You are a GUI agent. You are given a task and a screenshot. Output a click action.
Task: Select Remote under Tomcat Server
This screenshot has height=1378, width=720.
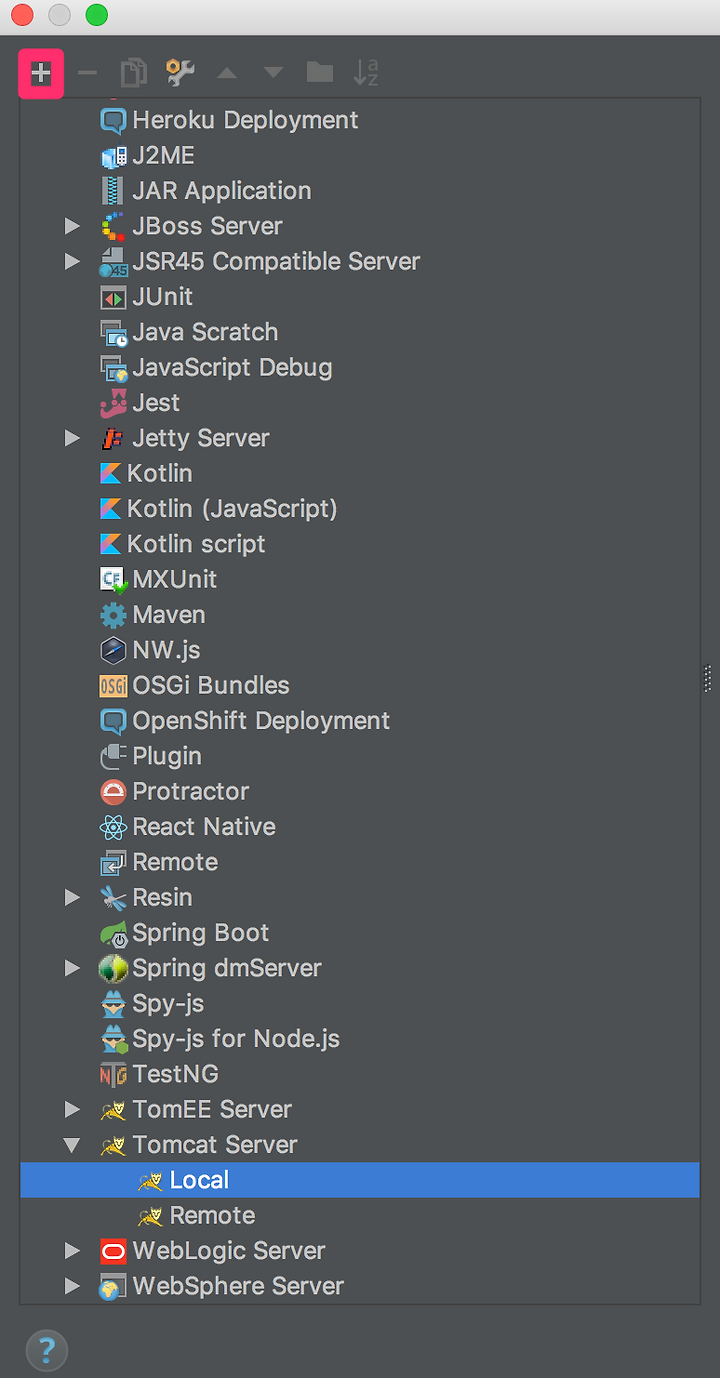coord(212,1215)
